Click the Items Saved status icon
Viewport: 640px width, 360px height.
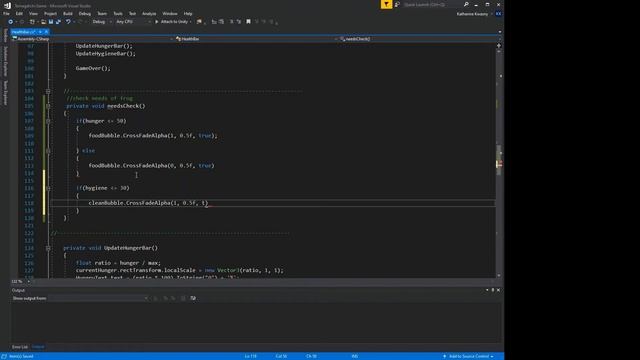[4, 356]
